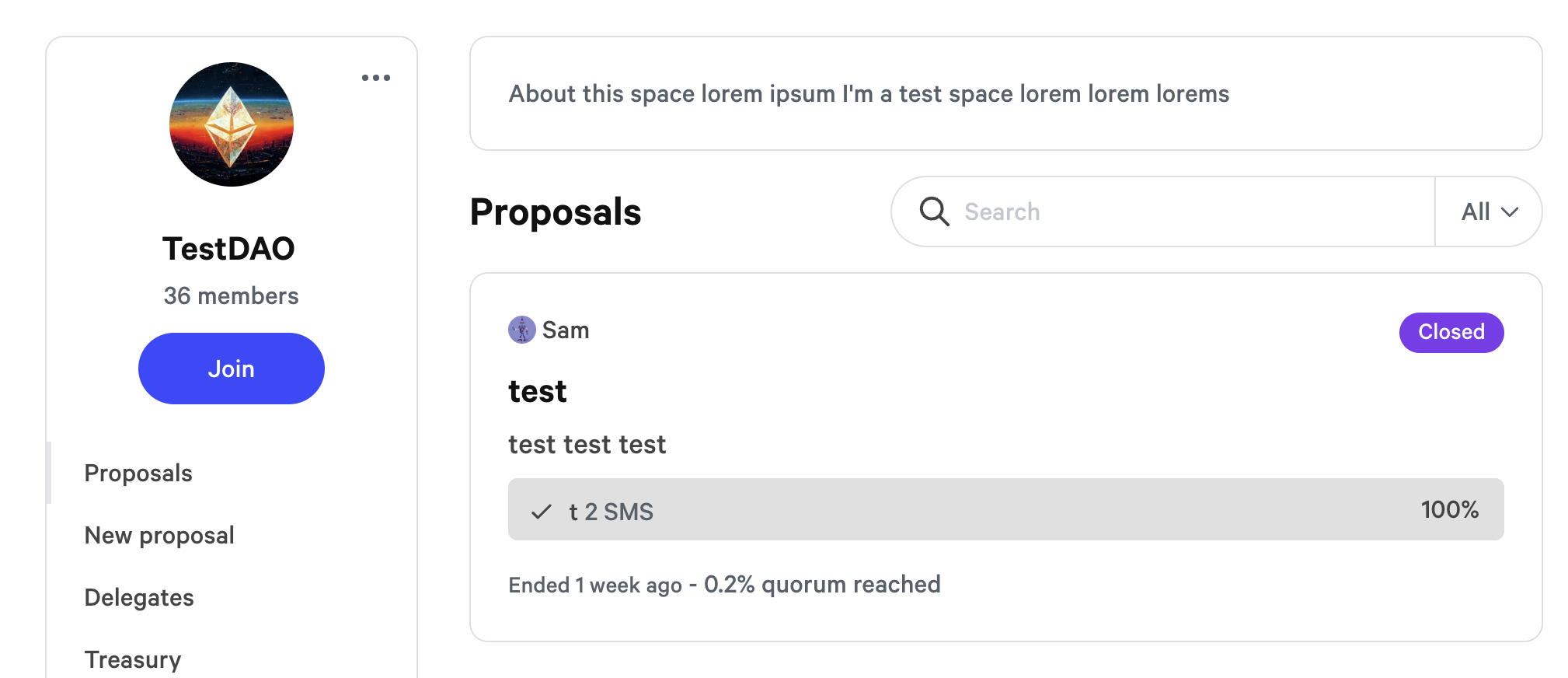The height and width of the screenshot is (678, 1568).
Task: Click the chevron arrow next to All
Action: (x=1510, y=212)
